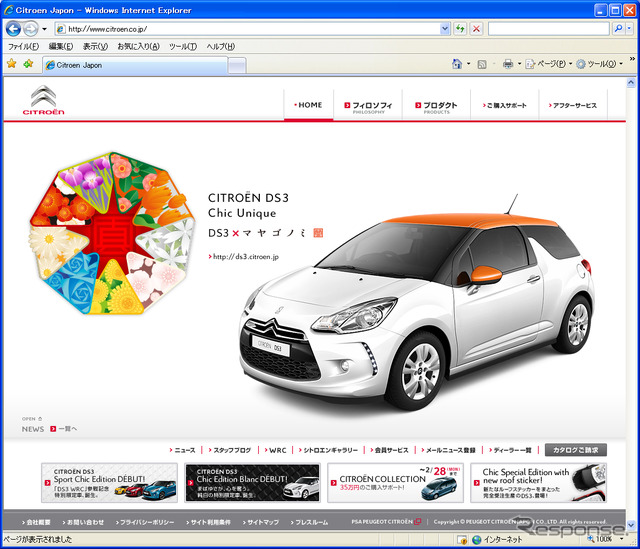Click the page scrollbar up arrow
The height and width of the screenshot is (549, 640).
click(x=631, y=83)
